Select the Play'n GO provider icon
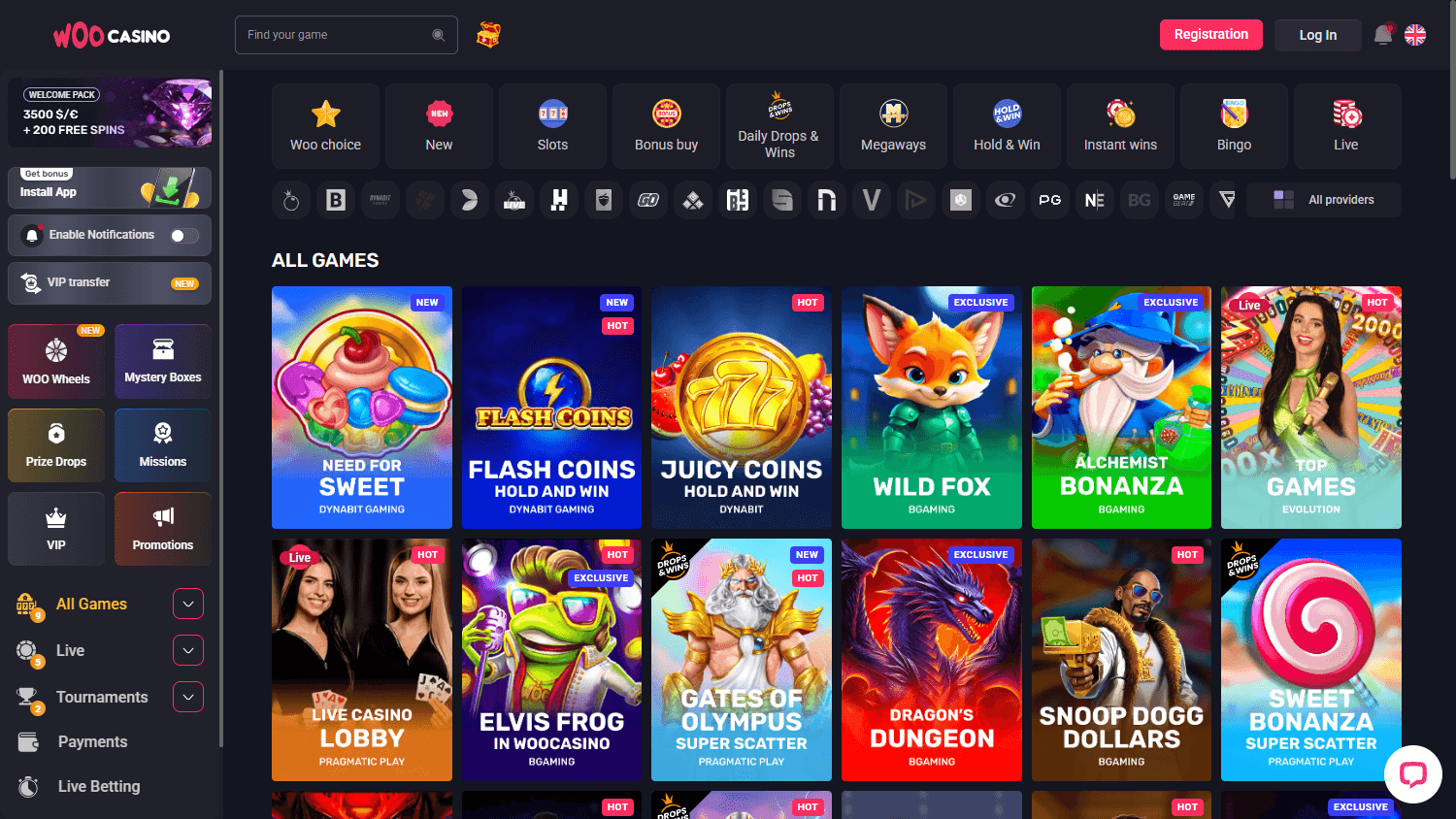The width and height of the screenshot is (1456, 819). [x=648, y=200]
